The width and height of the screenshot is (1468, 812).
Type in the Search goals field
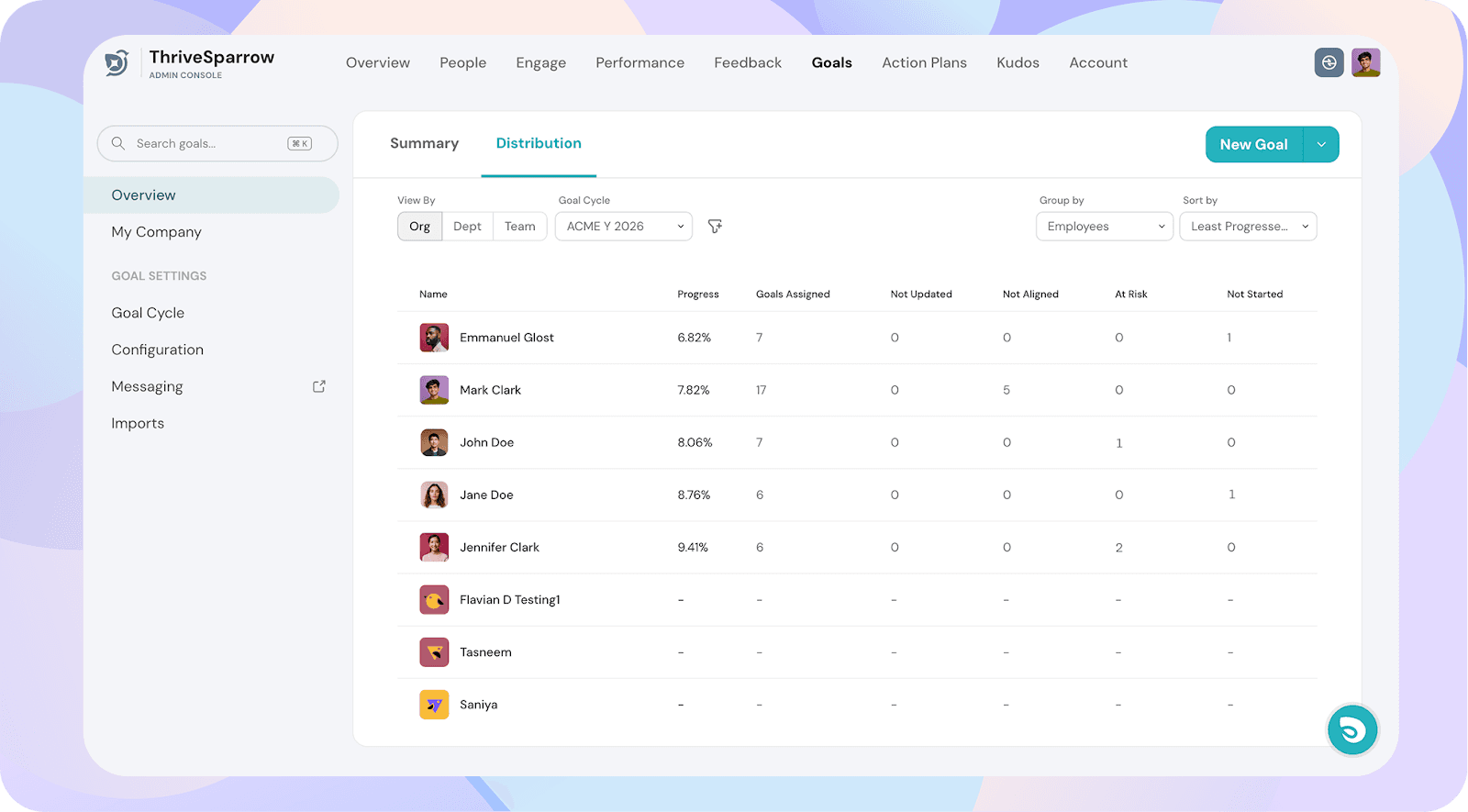[206, 143]
